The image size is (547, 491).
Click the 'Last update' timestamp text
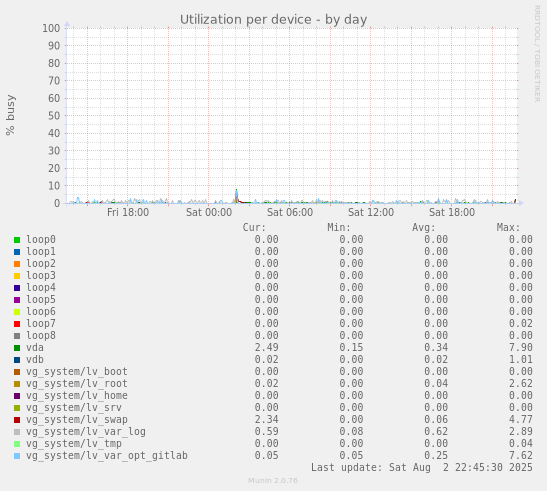pos(422,468)
